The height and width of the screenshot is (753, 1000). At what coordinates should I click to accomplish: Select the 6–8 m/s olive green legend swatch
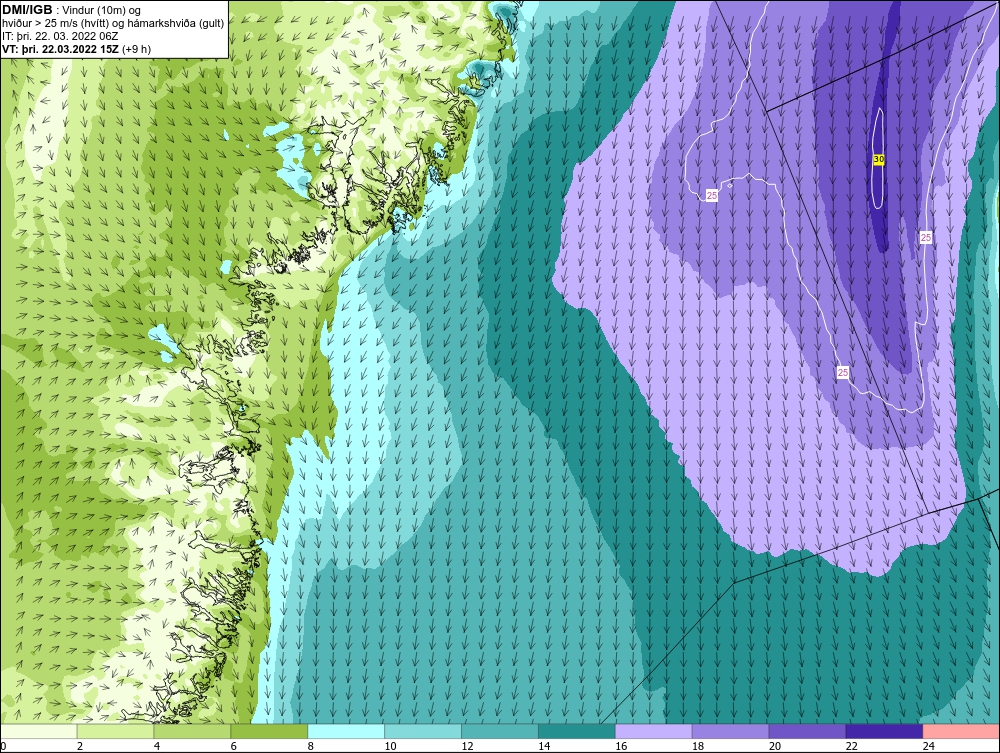(269, 731)
